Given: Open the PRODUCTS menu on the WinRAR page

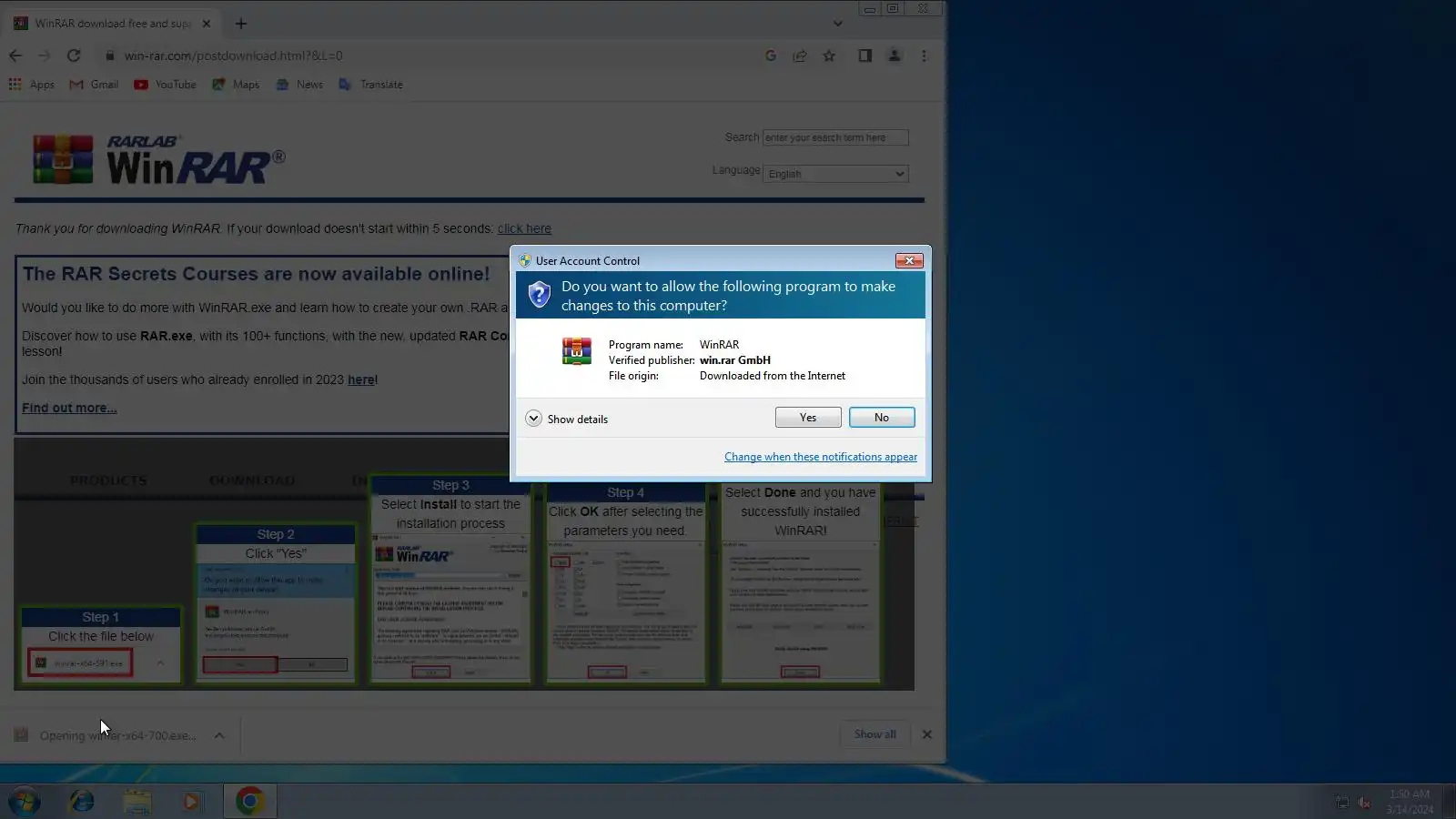Looking at the screenshot, I should (108, 480).
